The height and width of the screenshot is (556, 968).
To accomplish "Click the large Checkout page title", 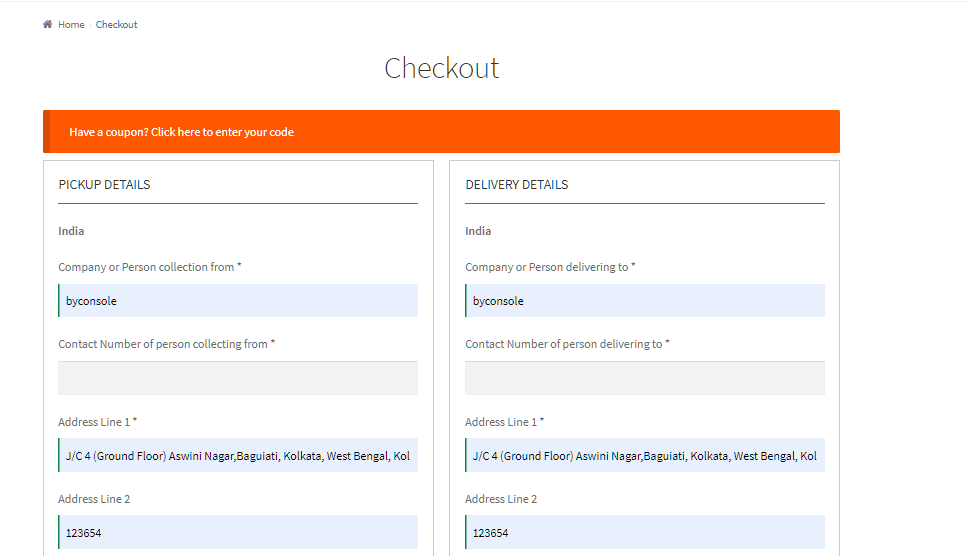I will [x=441, y=68].
